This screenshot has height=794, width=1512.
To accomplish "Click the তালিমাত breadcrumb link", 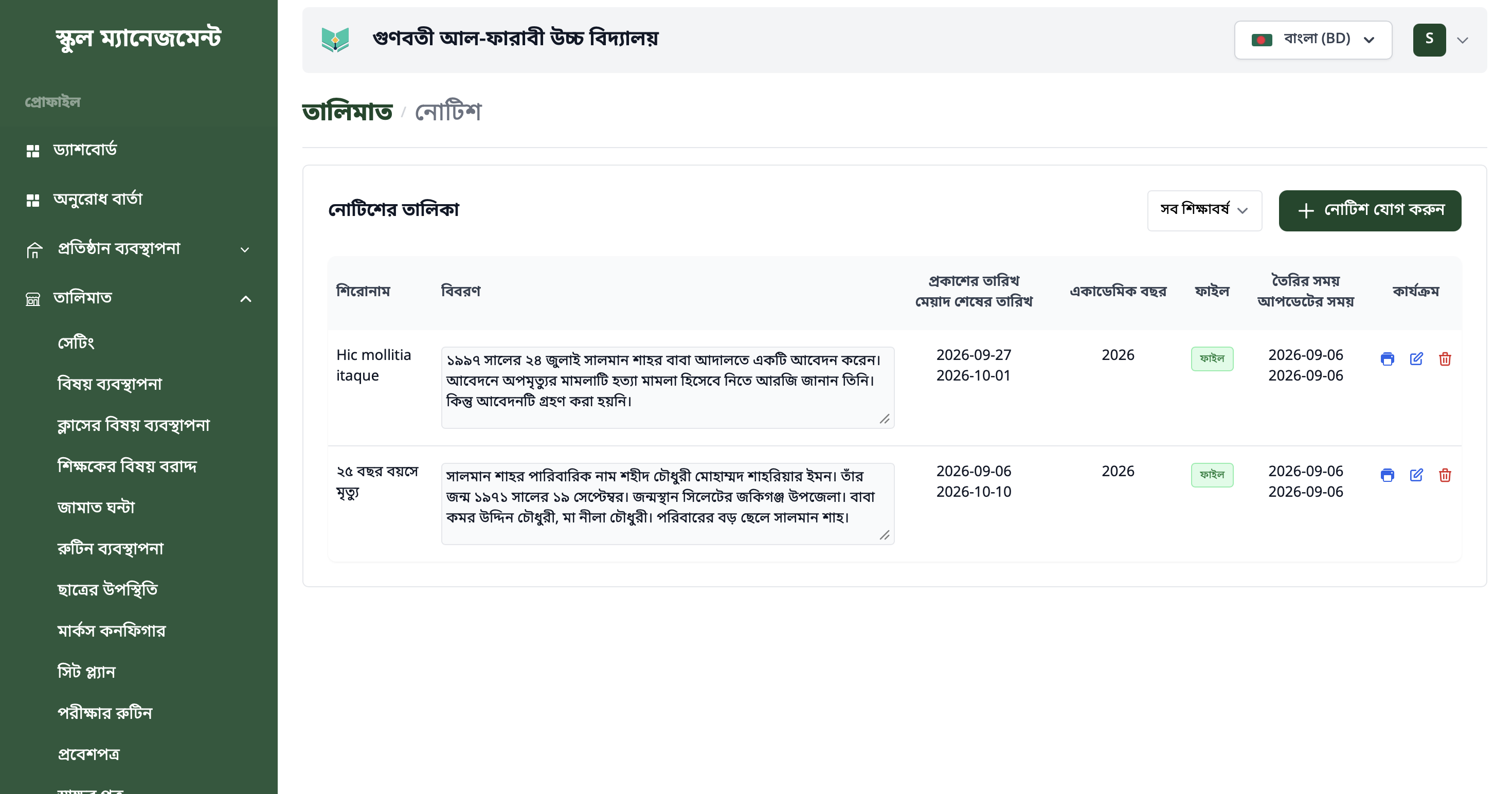I will (x=348, y=112).
